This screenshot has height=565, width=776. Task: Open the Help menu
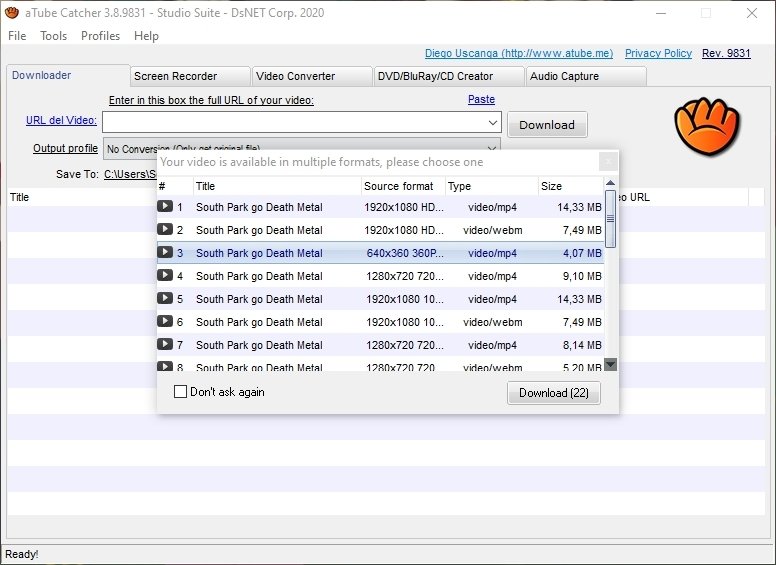point(146,36)
